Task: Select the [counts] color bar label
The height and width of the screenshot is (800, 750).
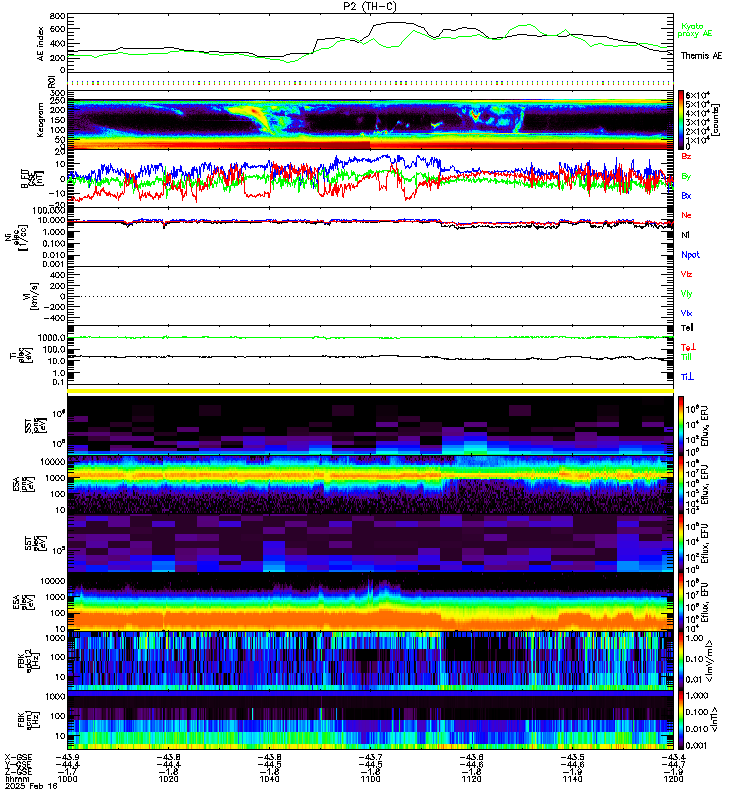Action: click(716, 120)
